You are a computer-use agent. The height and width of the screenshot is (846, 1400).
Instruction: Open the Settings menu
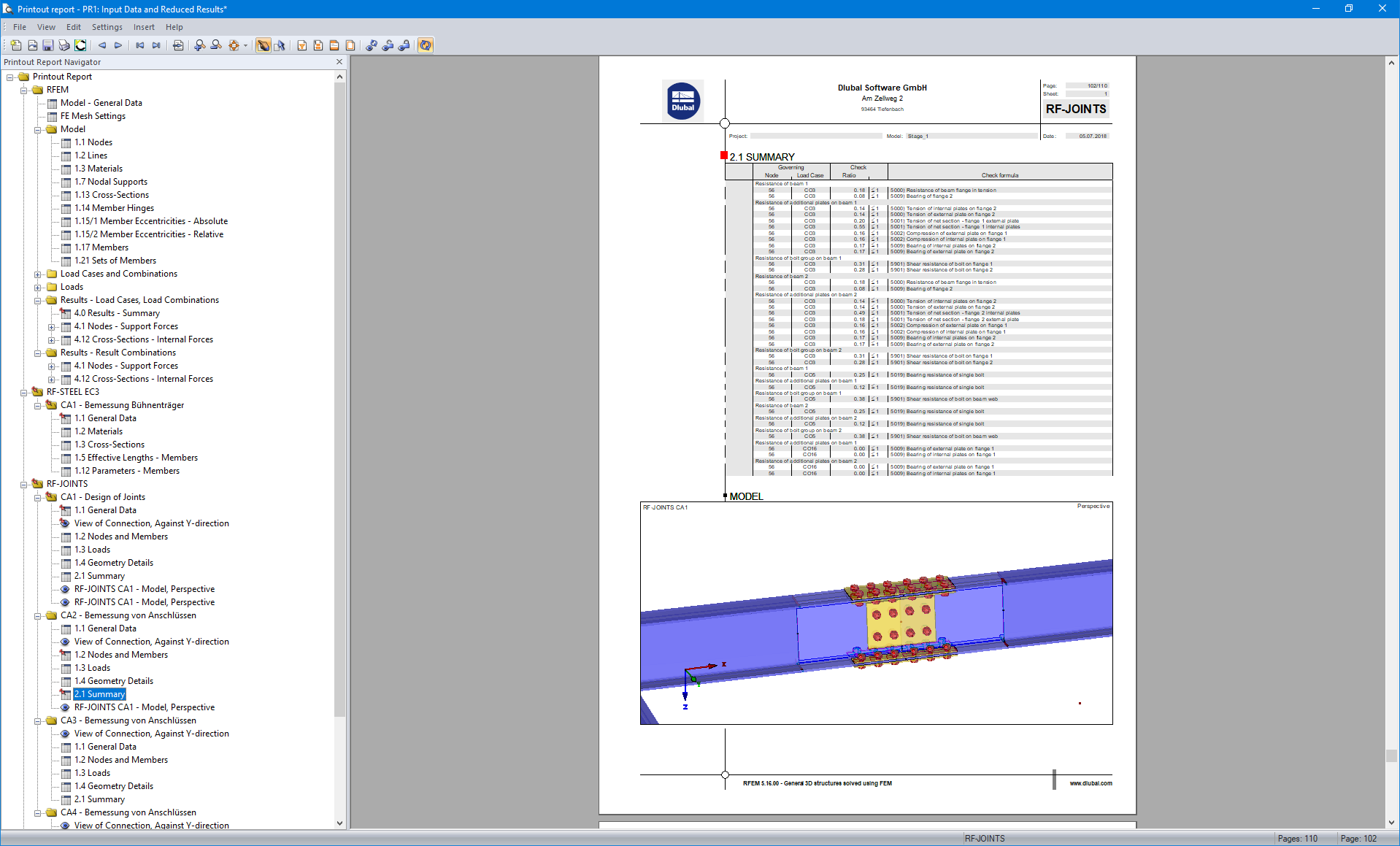pyautogui.click(x=107, y=27)
